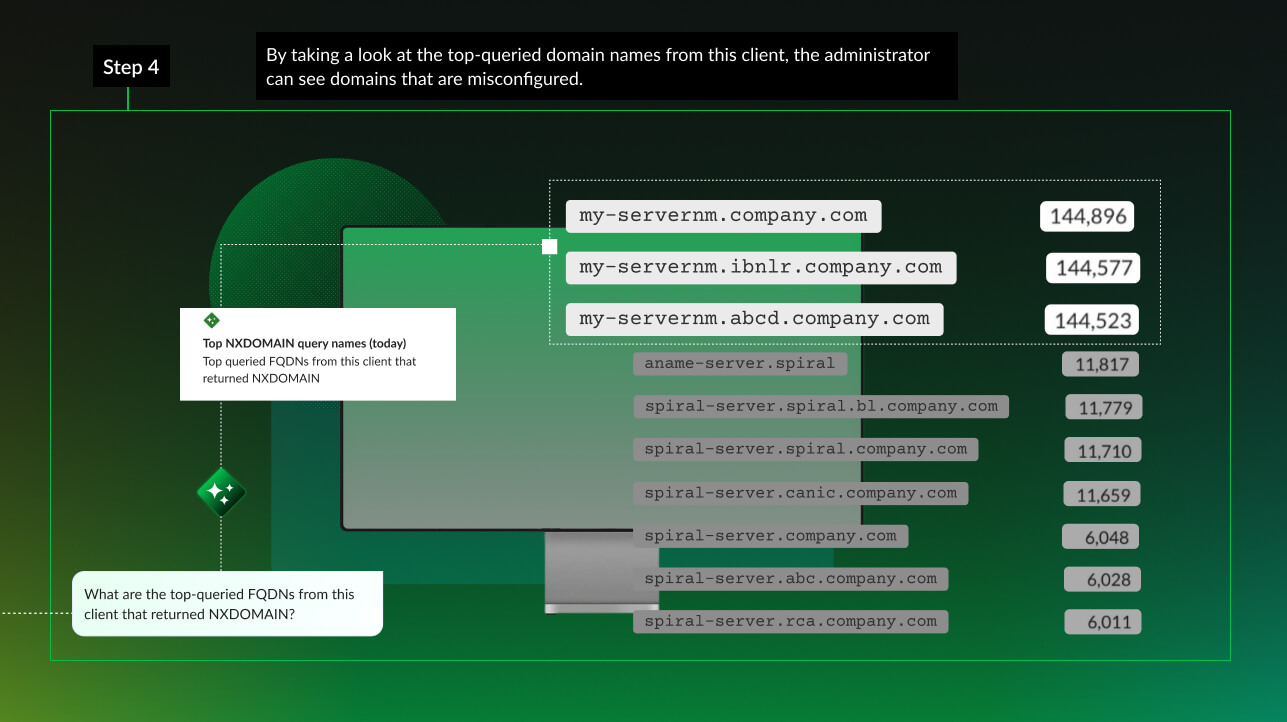Click the spiral-server.company.com entry
Screen dimensions: 1287x722
(771, 536)
